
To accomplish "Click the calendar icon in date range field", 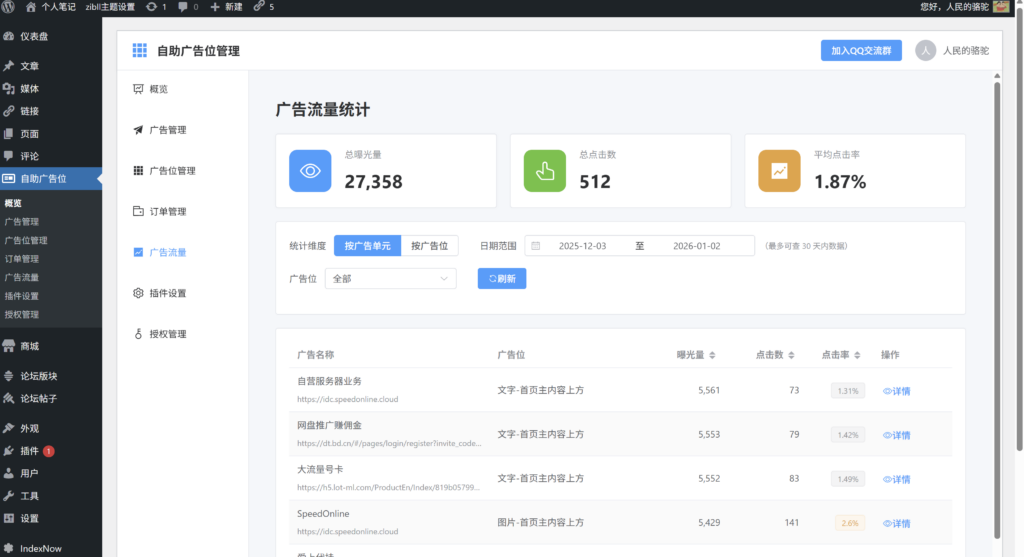I will coord(536,246).
